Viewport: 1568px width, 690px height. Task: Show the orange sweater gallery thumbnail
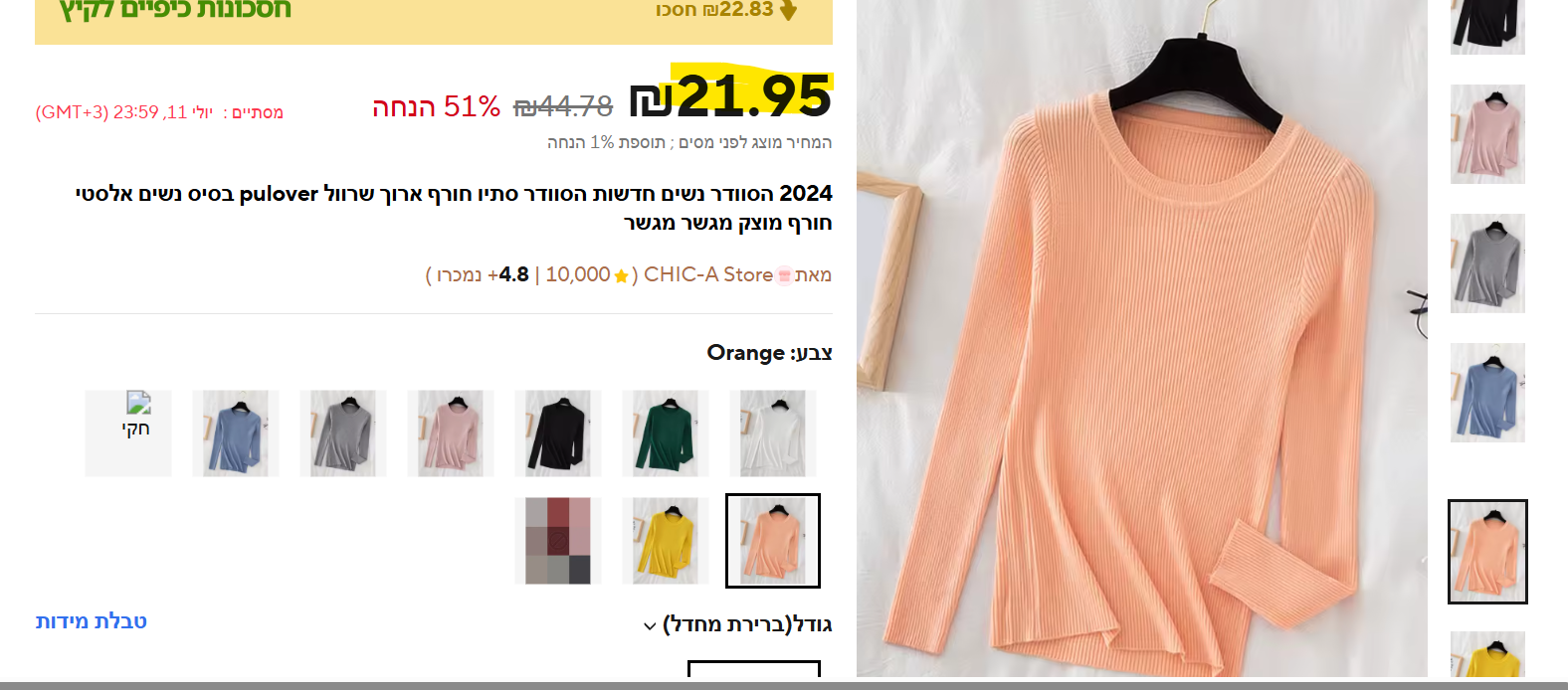click(x=1487, y=552)
